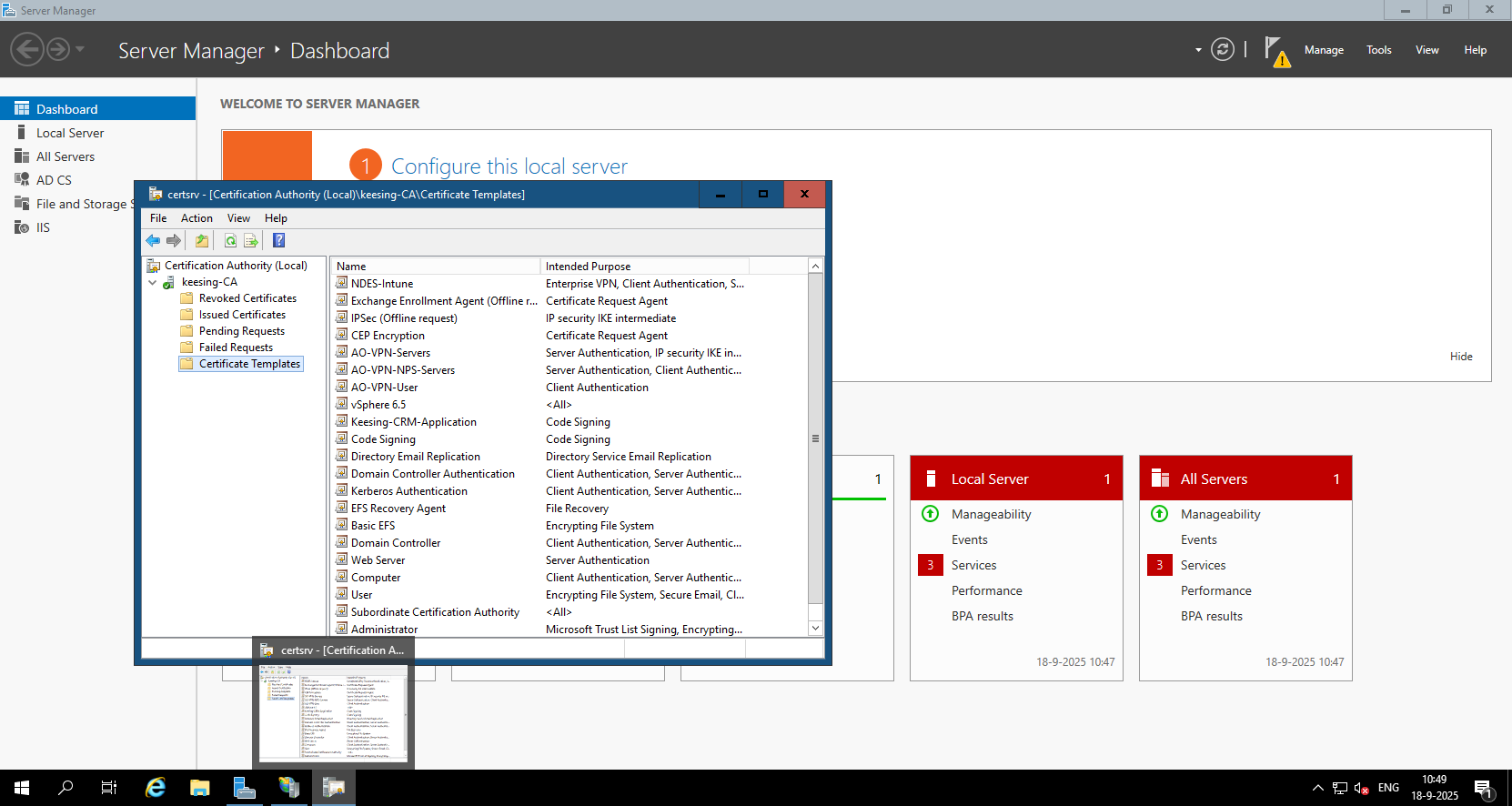The image size is (1512, 806).
Task: Click the blue Help icon in certsrv toolbar
Action: coord(279,241)
